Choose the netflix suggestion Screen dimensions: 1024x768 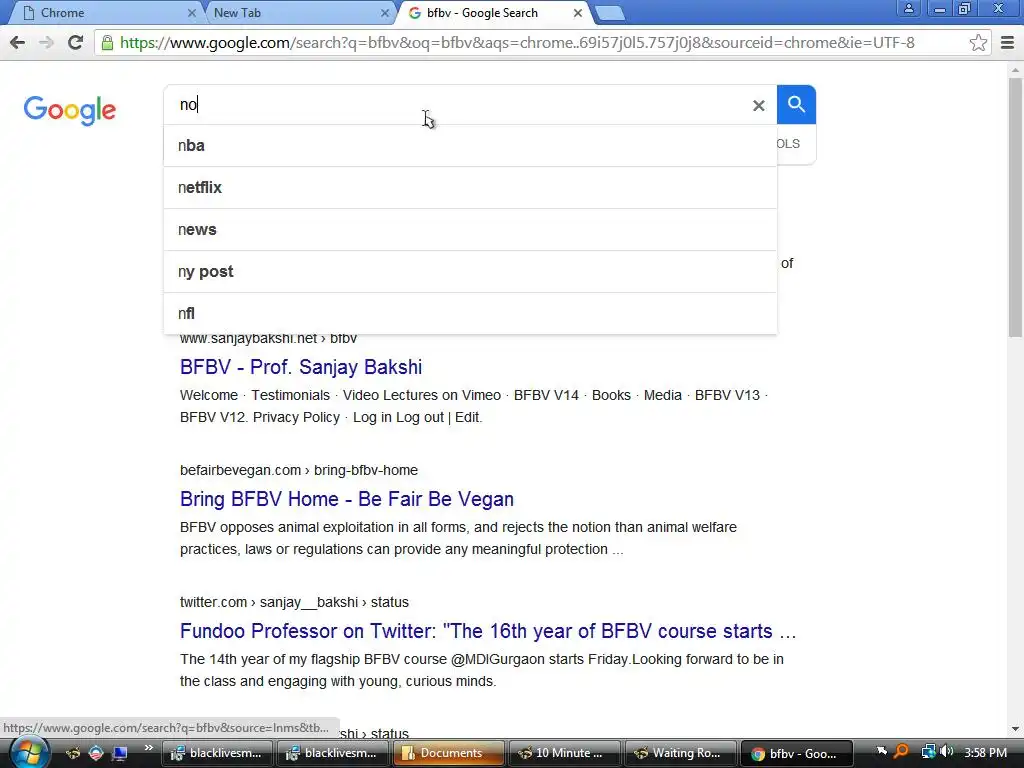pos(470,187)
